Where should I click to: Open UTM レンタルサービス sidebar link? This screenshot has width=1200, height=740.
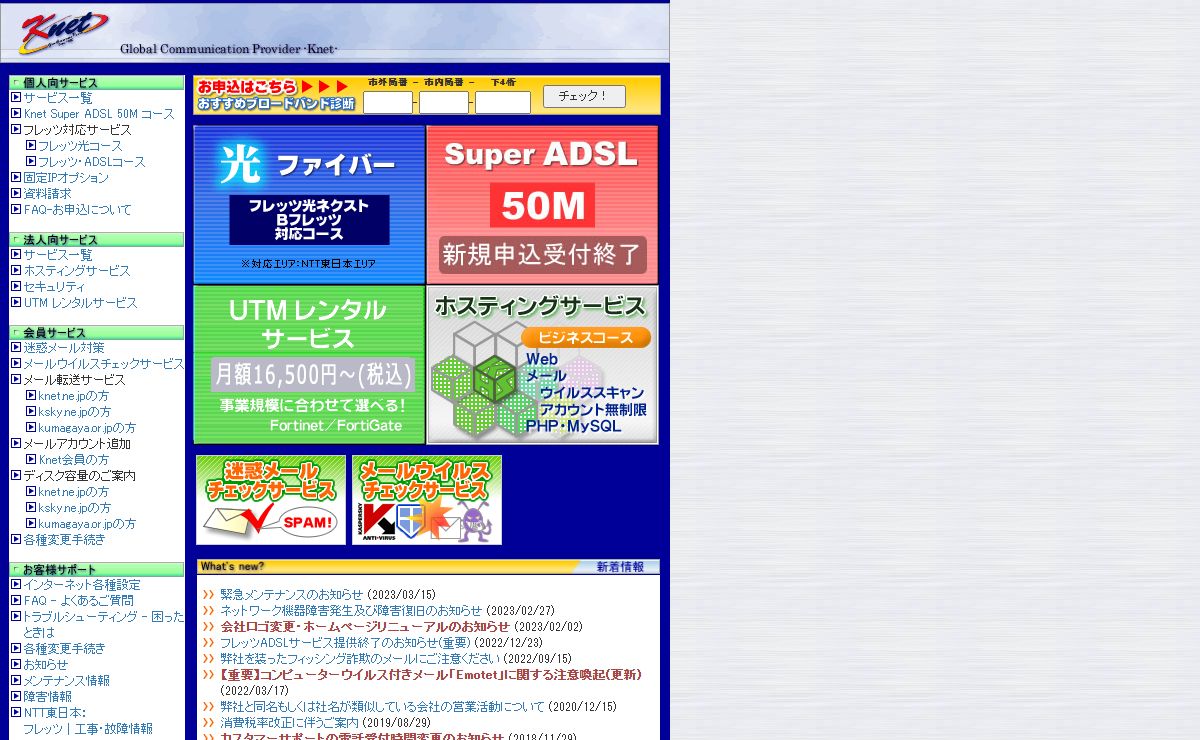tap(81, 303)
